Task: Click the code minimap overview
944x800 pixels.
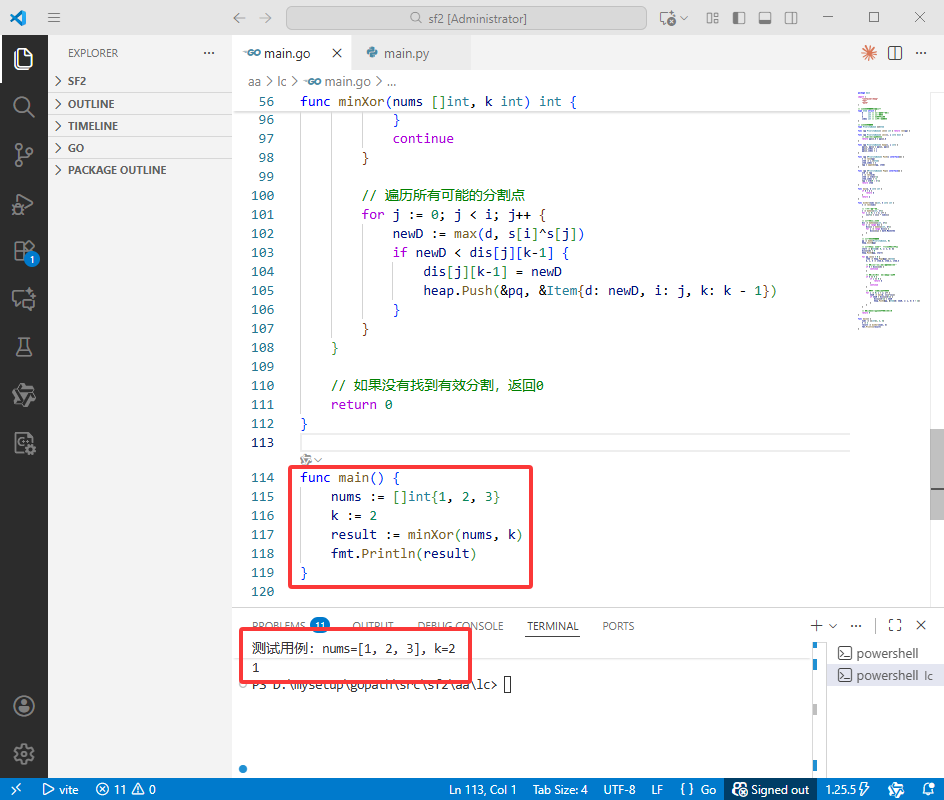Action: coord(891,211)
